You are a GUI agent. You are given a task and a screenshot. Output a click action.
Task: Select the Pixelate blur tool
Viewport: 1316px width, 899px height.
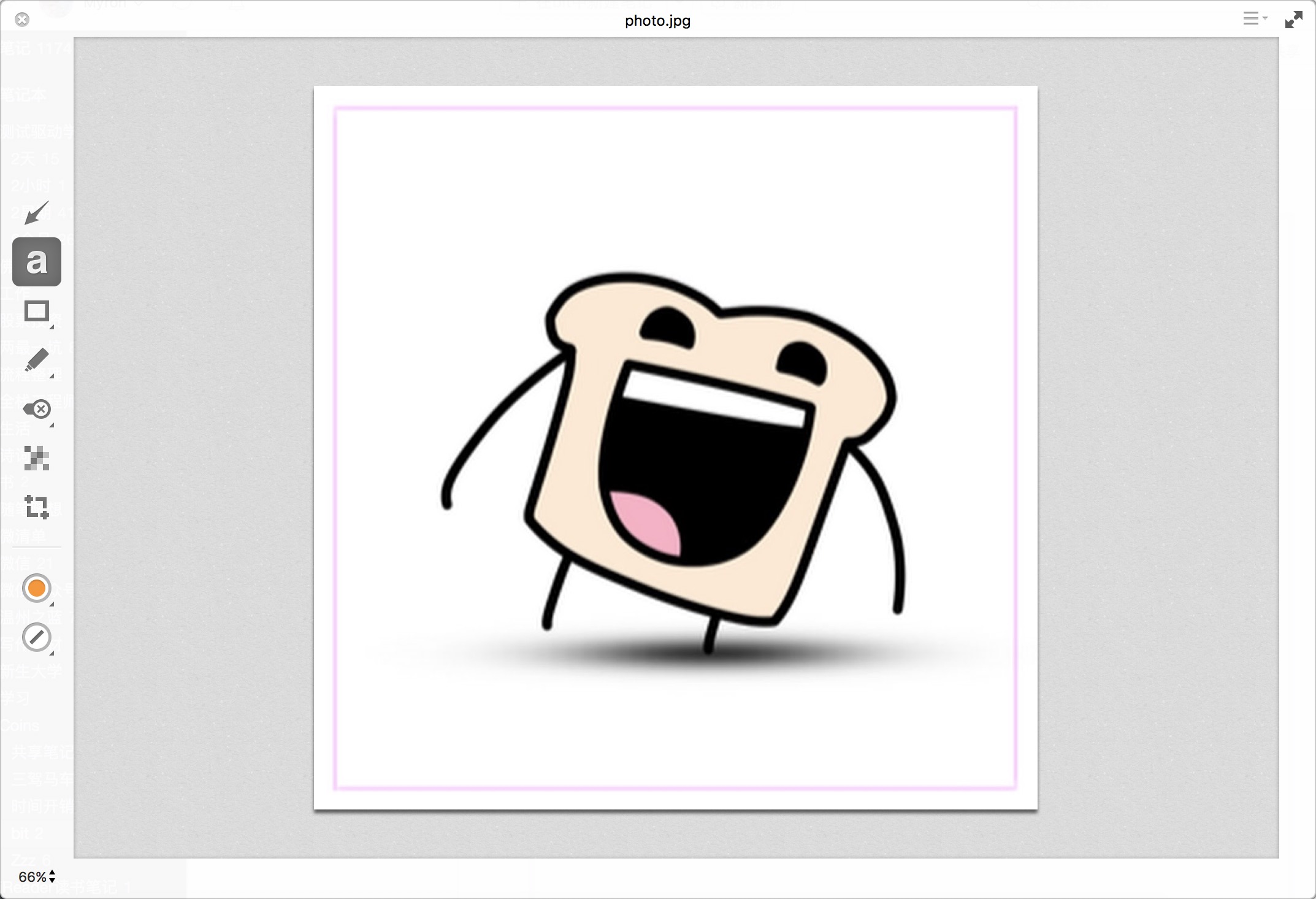[x=36, y=458]
